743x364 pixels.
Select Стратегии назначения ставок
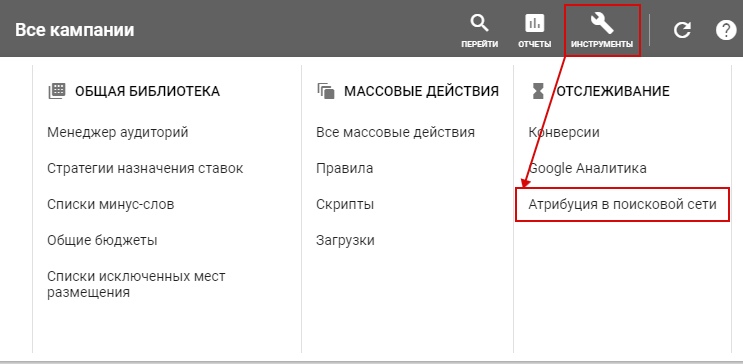[145, 168]
